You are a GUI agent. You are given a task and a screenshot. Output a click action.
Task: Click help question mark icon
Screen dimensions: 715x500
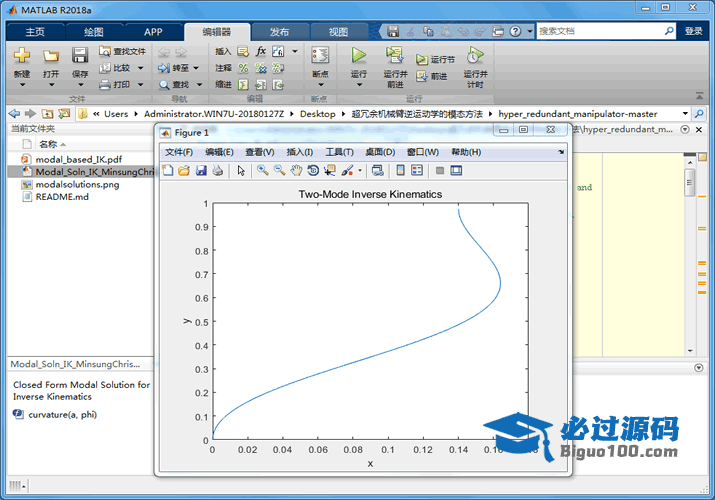pyautogui.click(x=515, y=31)
